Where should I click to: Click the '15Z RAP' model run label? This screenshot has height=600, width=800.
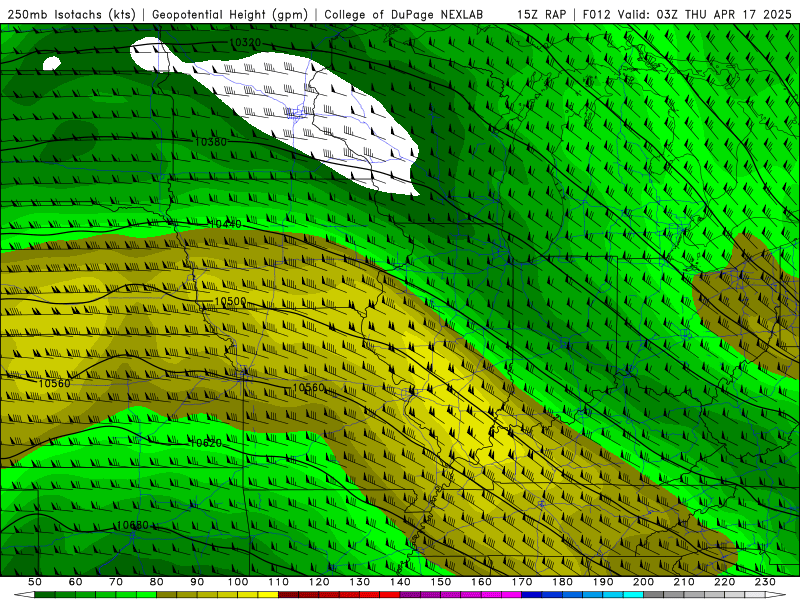(542, 14)
